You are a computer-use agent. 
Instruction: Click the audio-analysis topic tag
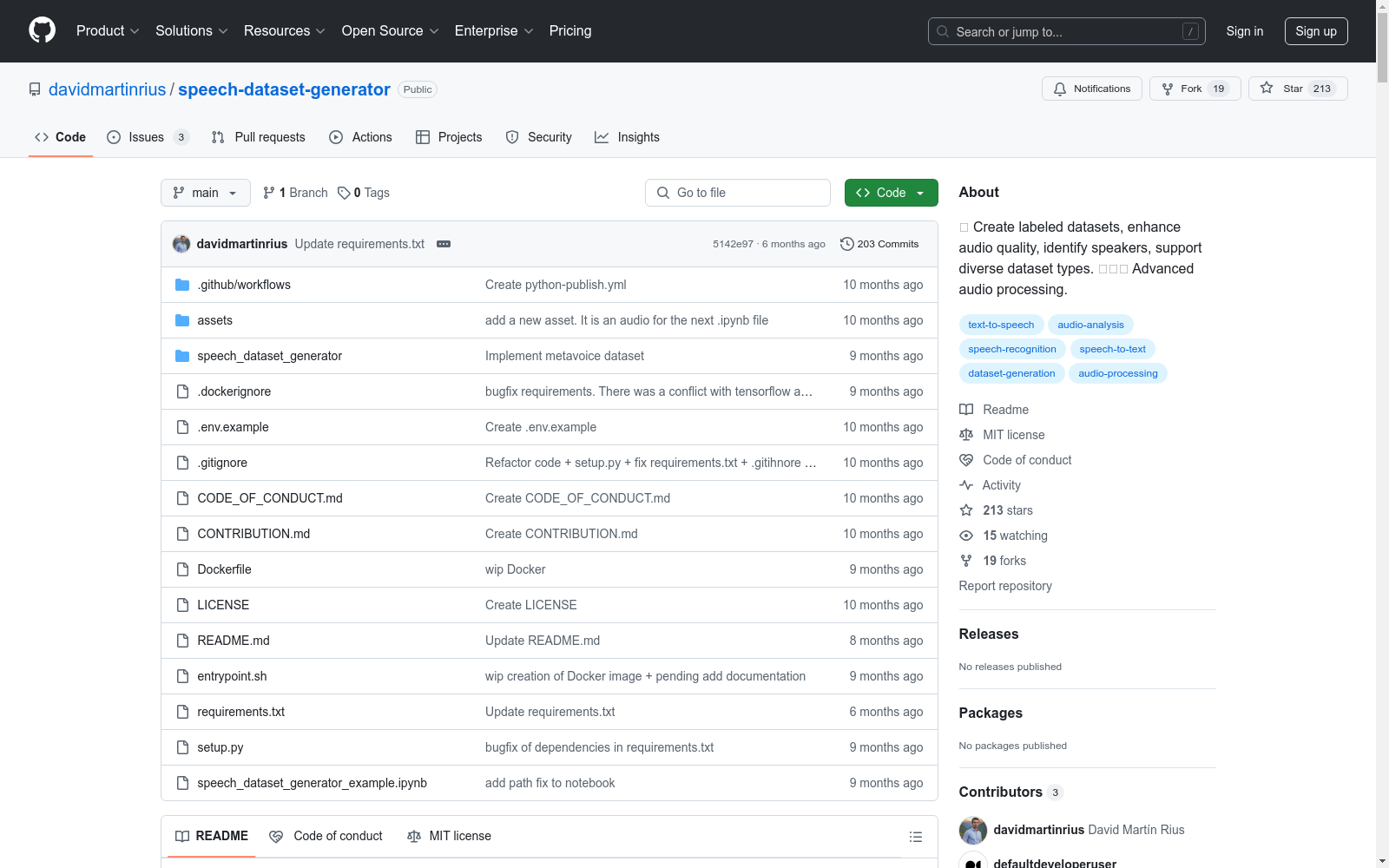1090,325
